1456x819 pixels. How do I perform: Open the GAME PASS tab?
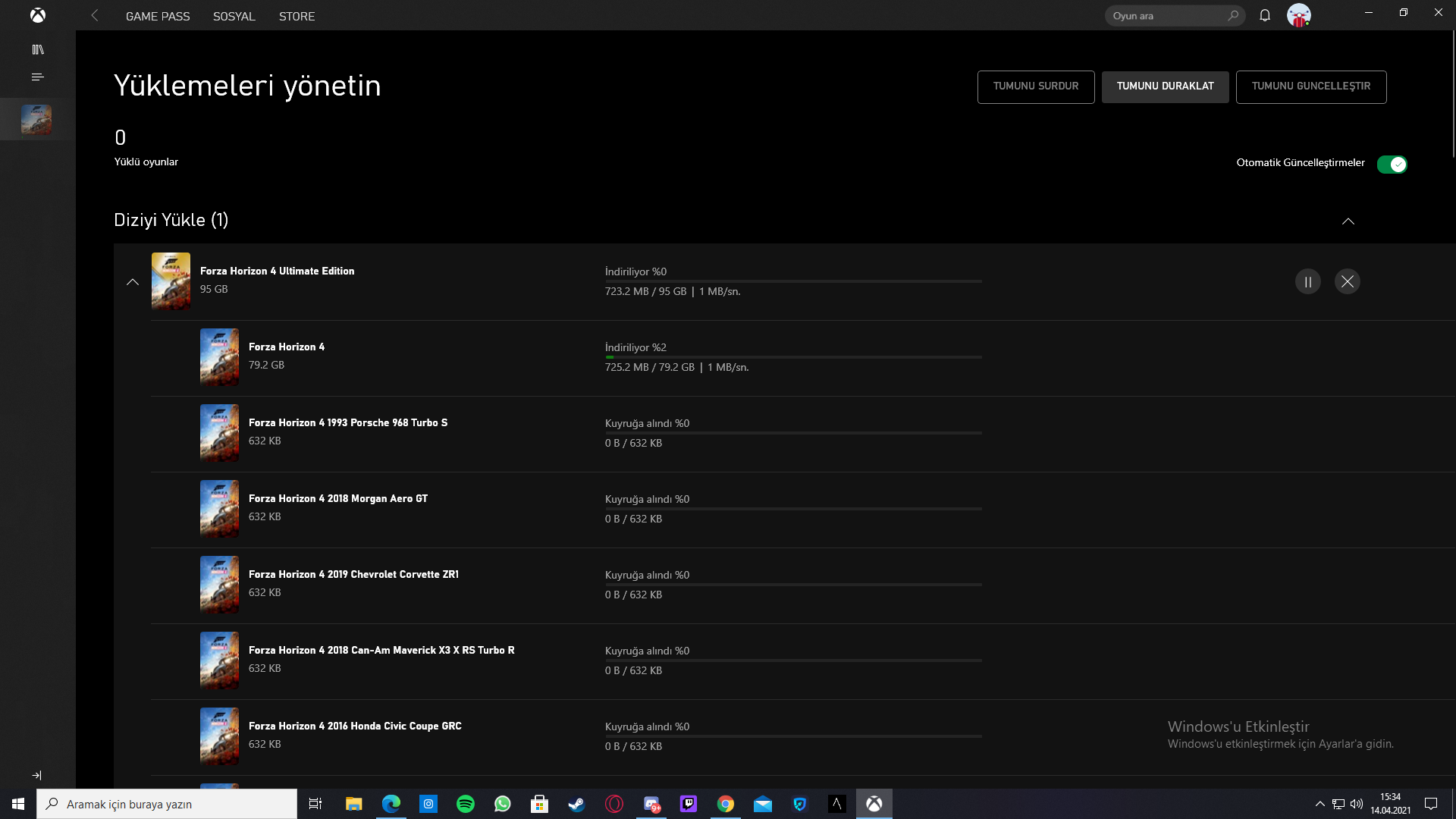point(158,16)
